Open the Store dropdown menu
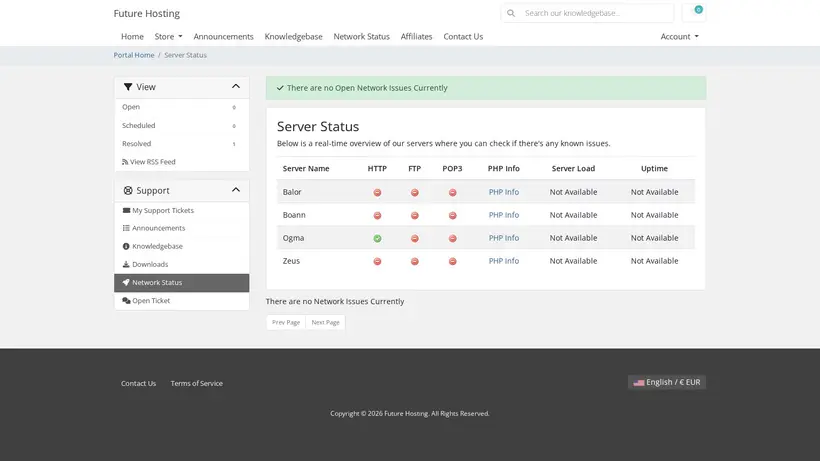 [x=168, y=37]
